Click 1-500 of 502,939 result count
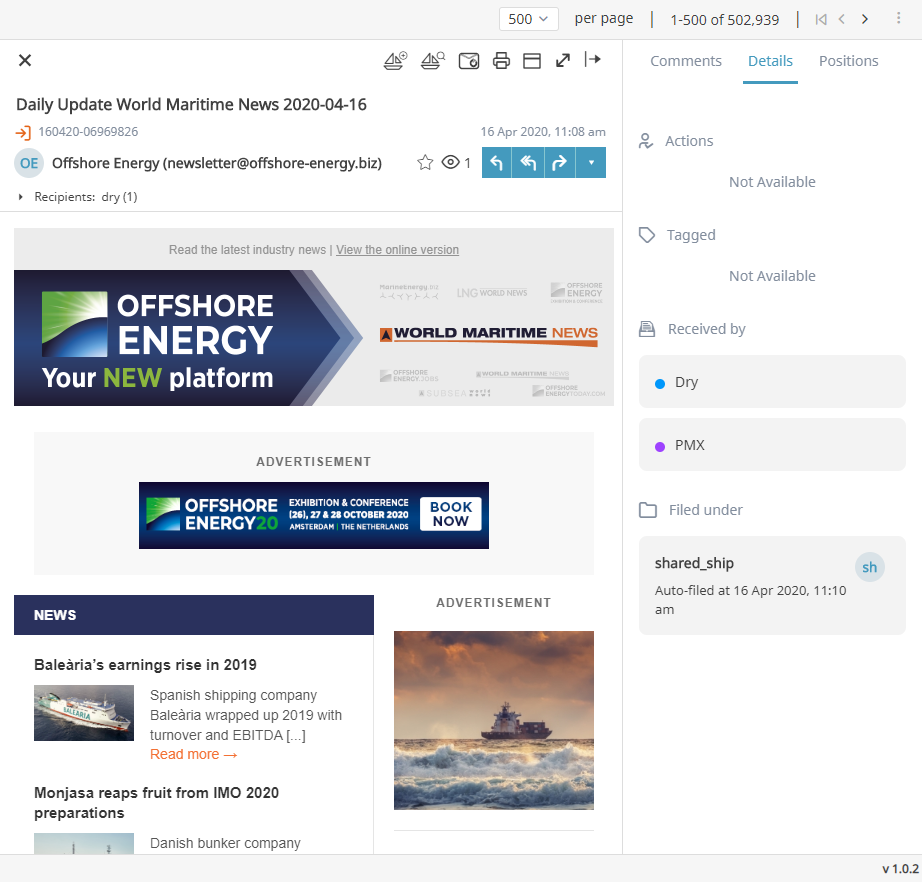Viewport: 922px width, 882px height. coord(724,20)
